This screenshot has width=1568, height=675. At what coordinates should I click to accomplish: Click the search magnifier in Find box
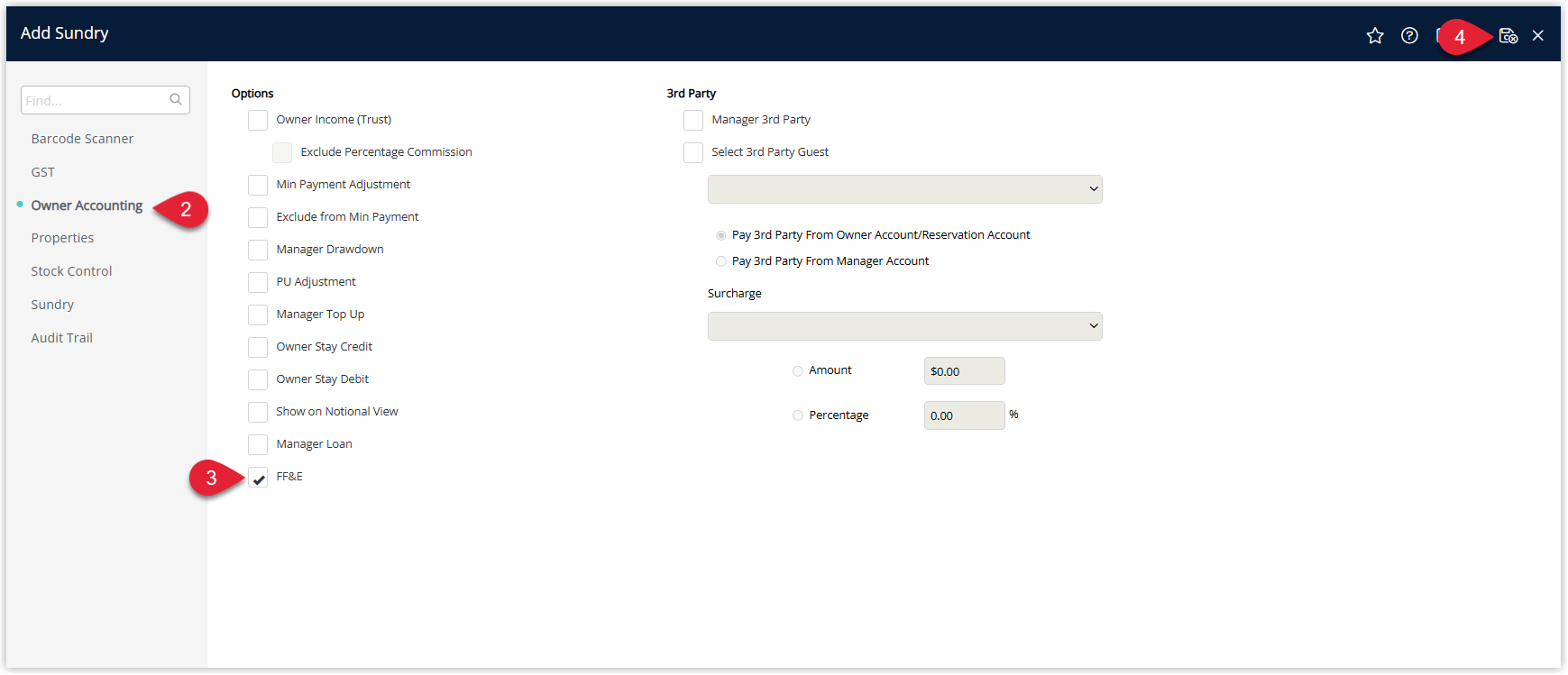click(x=176, y=100)
